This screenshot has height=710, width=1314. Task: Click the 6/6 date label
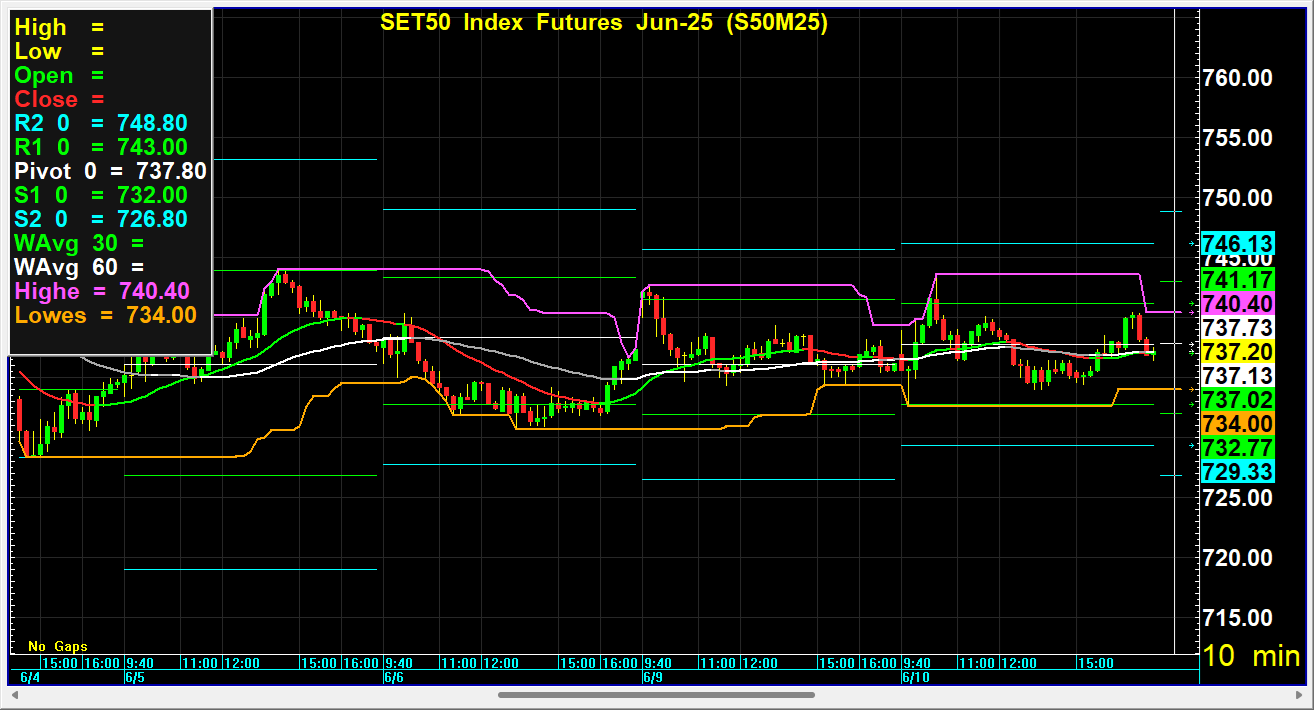pyautogui.click(x=395, y=677)
